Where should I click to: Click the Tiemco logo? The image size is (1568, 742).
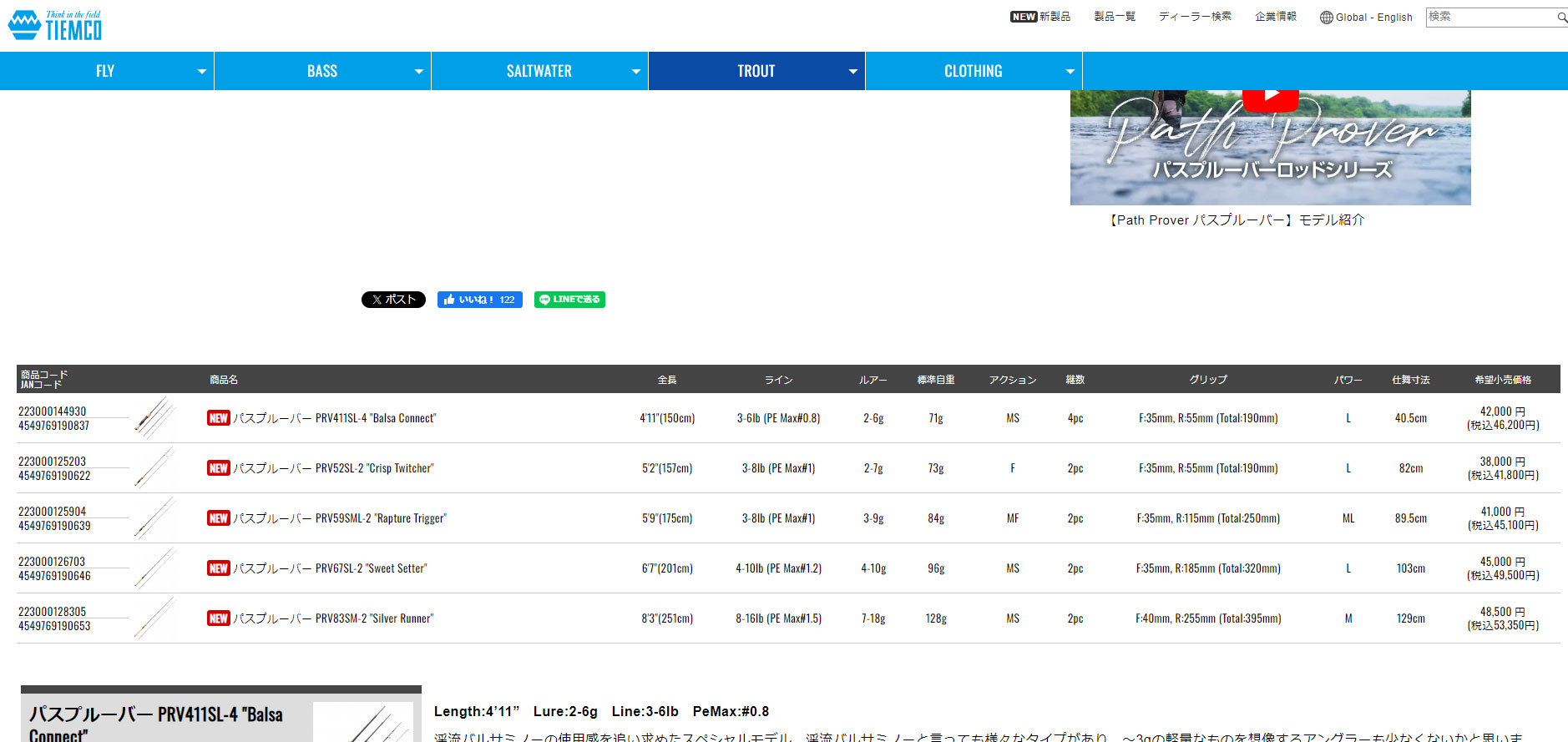click(x=55, y=26)
